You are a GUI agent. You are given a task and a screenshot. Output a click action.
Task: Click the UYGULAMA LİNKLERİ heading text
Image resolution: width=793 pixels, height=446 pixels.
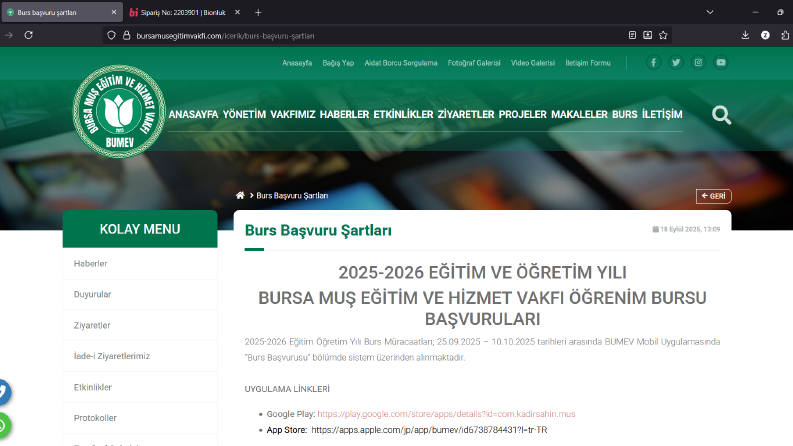[x=287, y=389]
